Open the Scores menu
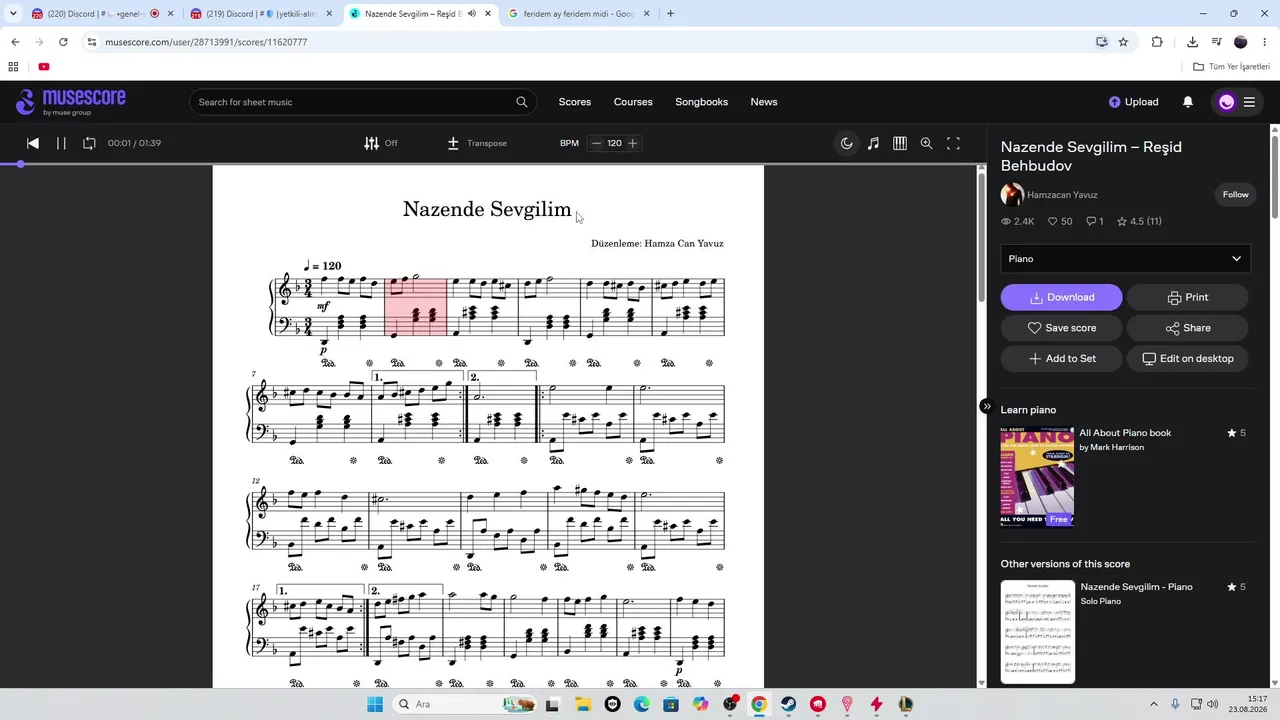Screen dimensions: 1280x720 [575, 102]
